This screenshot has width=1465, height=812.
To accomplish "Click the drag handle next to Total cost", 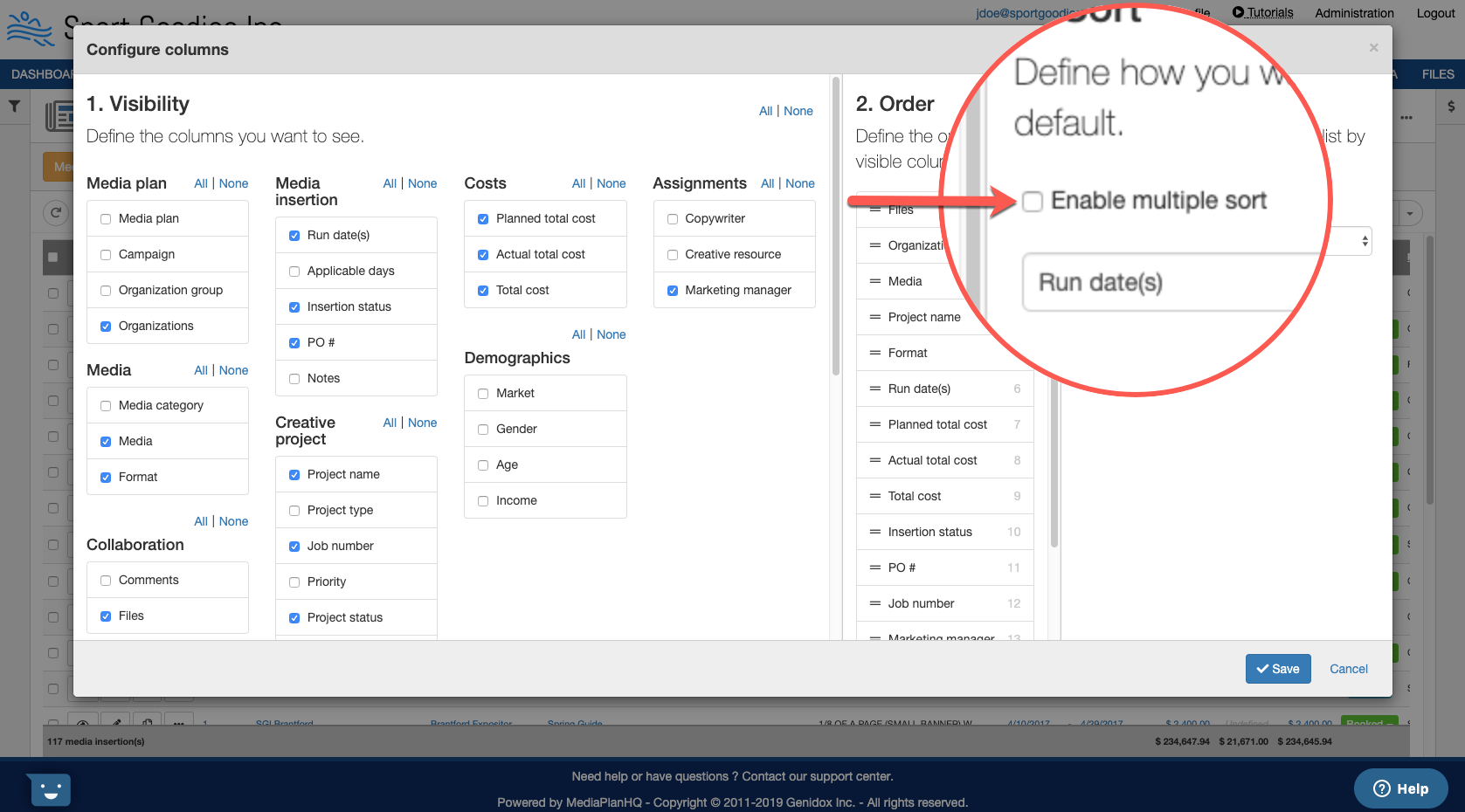I will point(874,496).
